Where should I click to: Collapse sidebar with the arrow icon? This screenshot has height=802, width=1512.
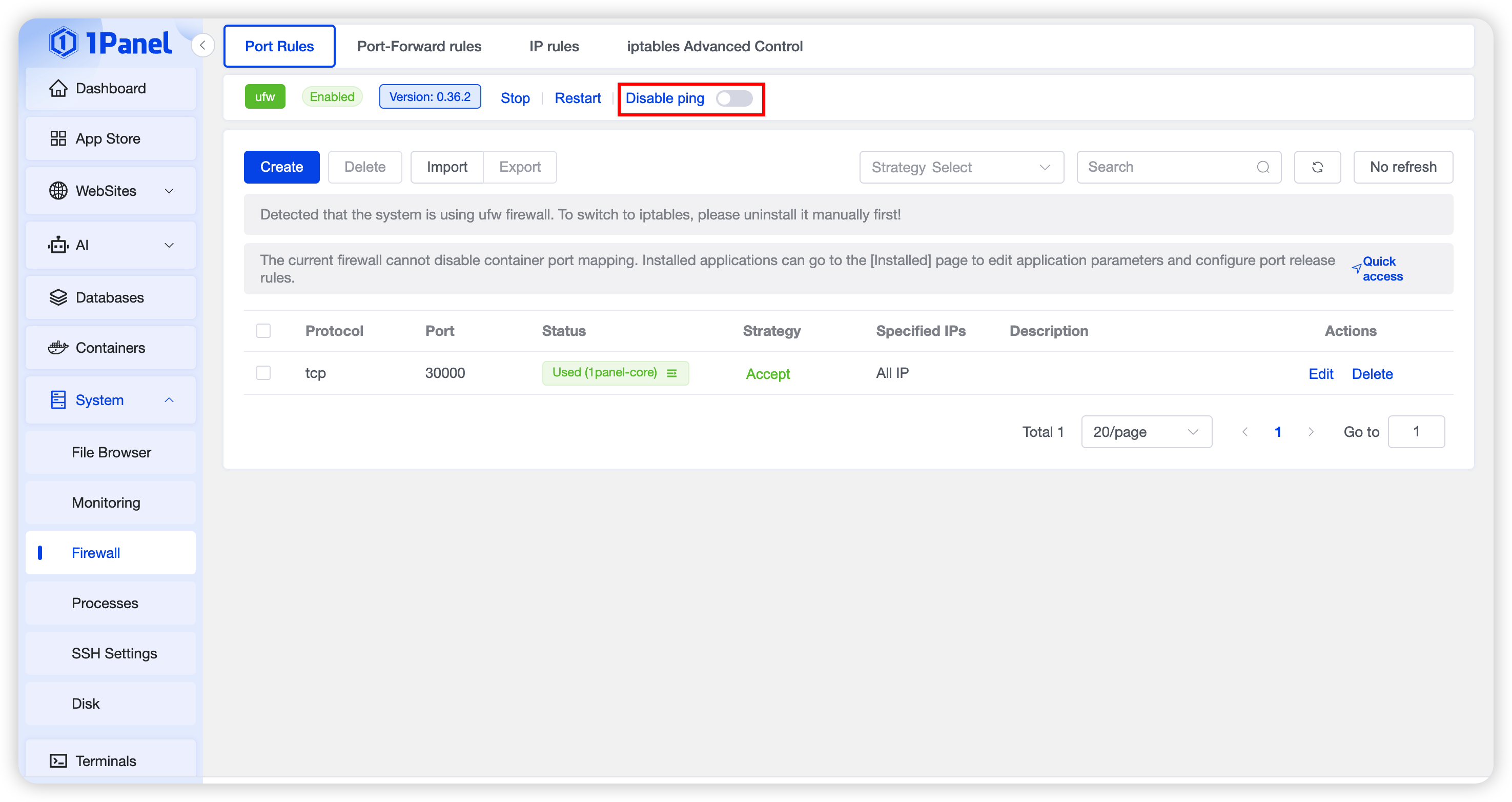[x=202, y=45]
